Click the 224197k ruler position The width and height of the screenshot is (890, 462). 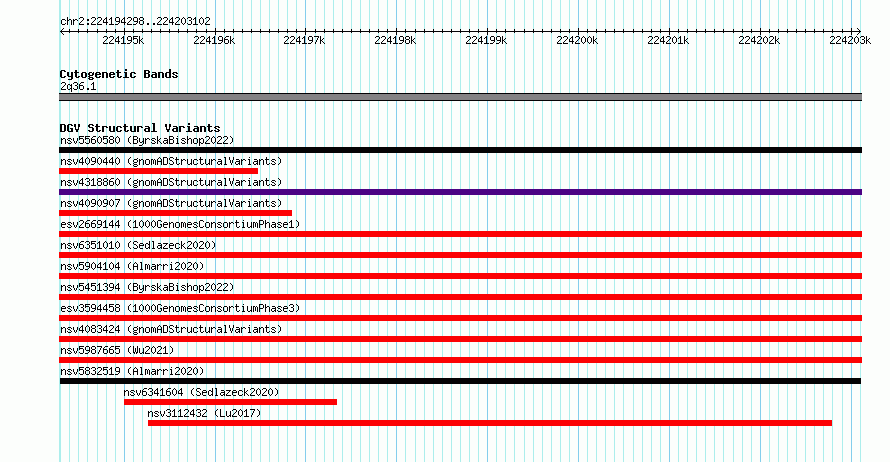[304, 40]
